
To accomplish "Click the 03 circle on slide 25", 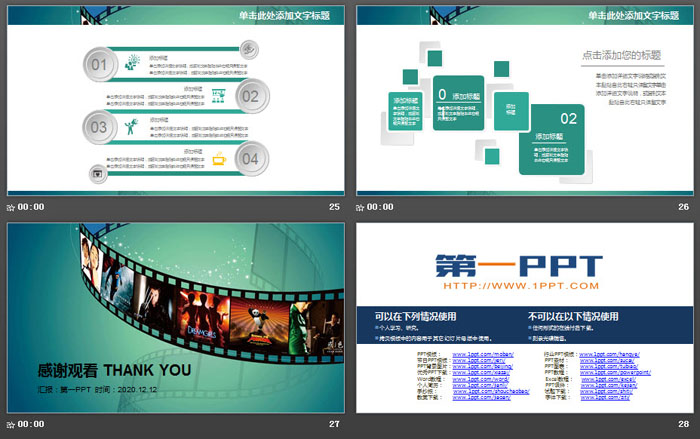I will [x=100, y=127].
